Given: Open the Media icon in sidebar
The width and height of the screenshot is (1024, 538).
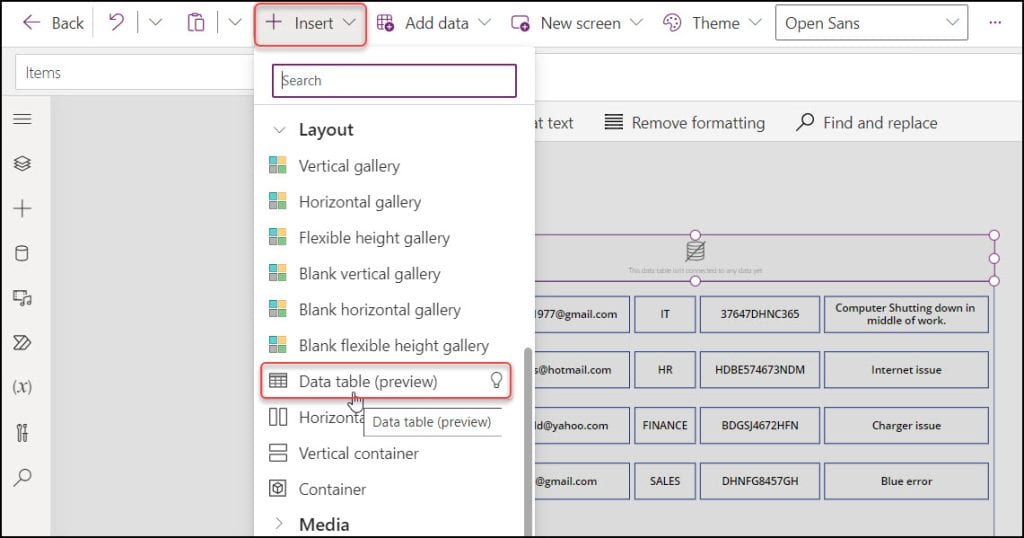Looking at the screenshot, I should pyautogui.click(x=22, y=298).
